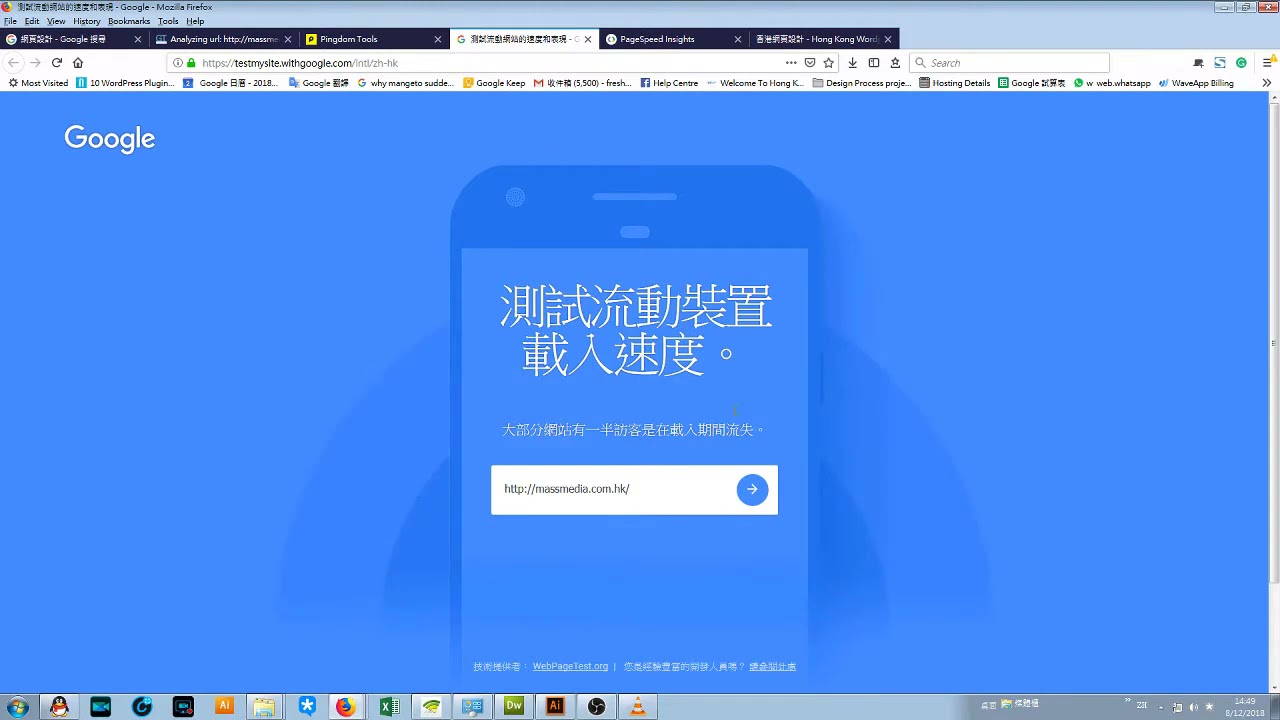
Task: Go forward one page
Action: pyautogui.click(x=35, y=63)
